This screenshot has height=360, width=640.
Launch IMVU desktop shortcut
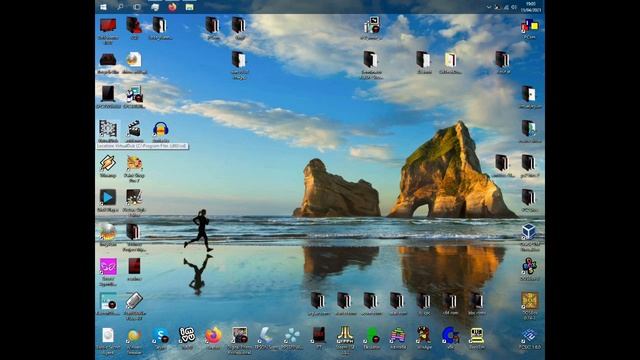tap(187, 336)
